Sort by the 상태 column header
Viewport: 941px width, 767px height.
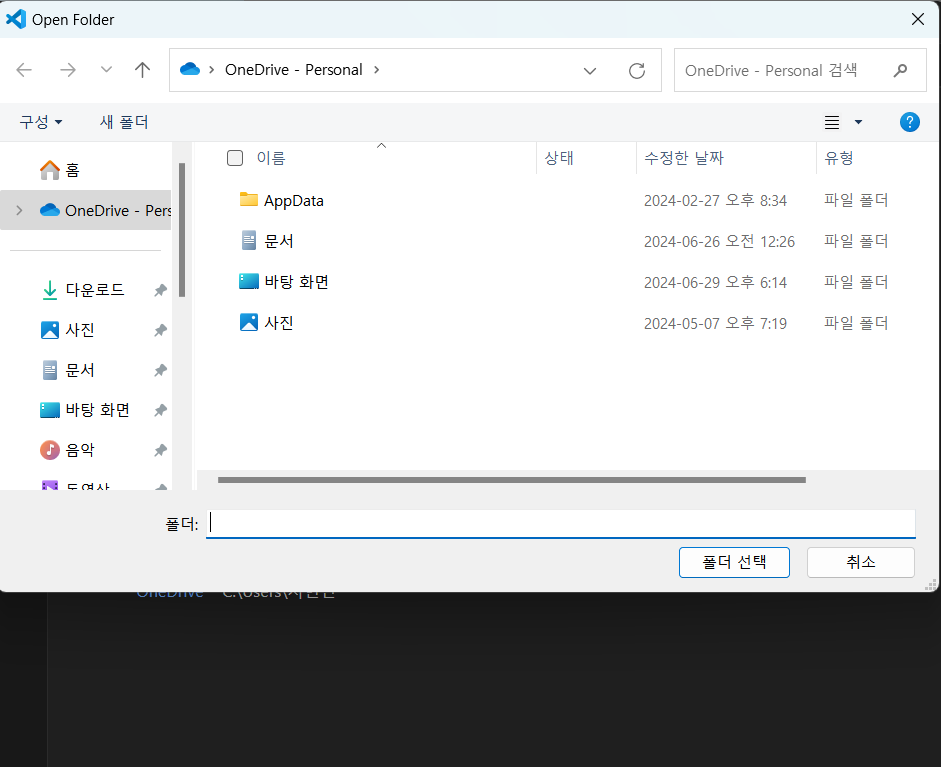559,158
